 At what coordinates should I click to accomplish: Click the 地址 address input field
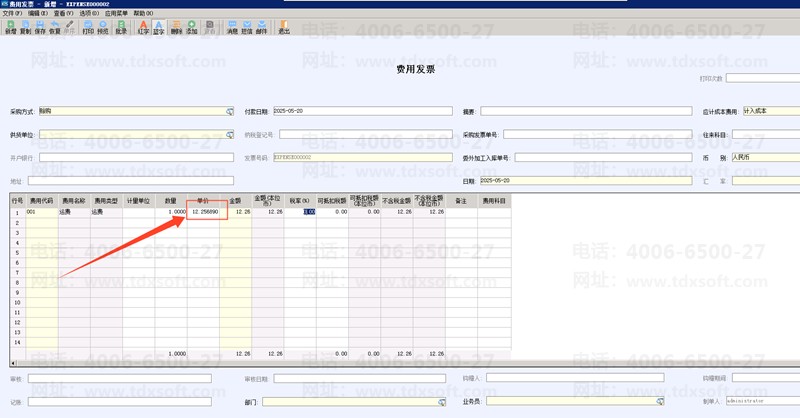pyautogui.click(x=131, y=181)
